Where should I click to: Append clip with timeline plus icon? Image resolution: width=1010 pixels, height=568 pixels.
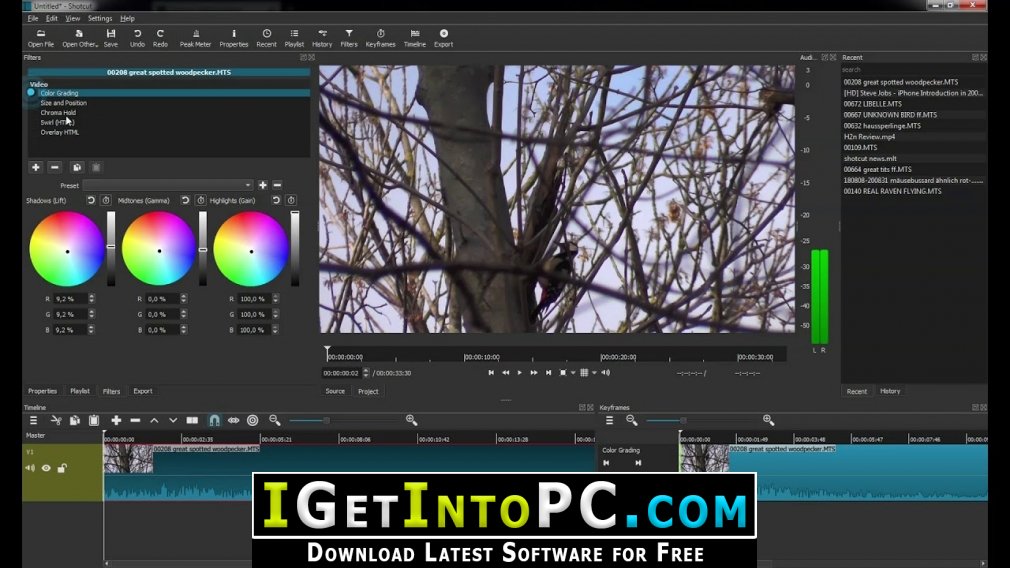coord(116,421)
